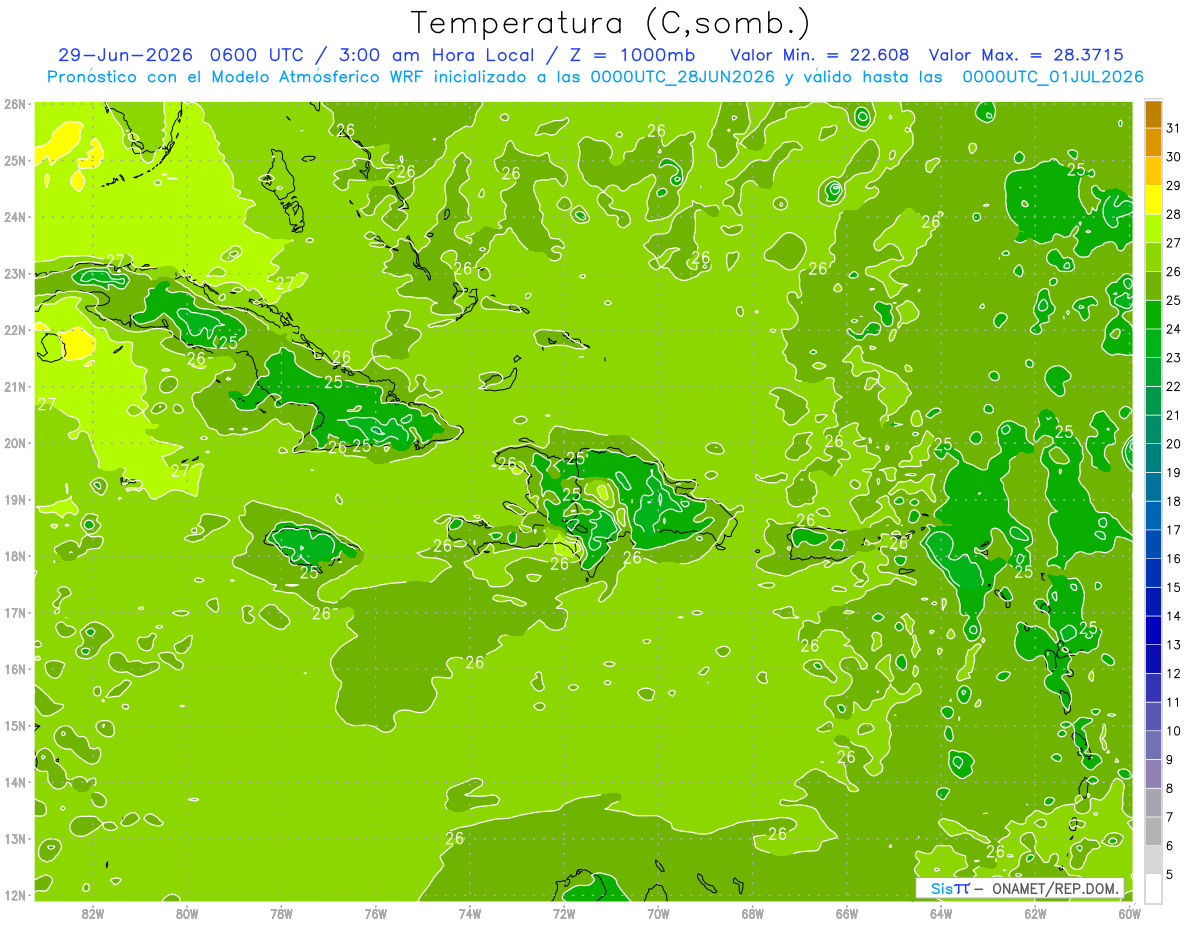Select the dark blue legend swatch between 12 and 13
This screenshot has height=927, width=1200.
click(1153, 659)
